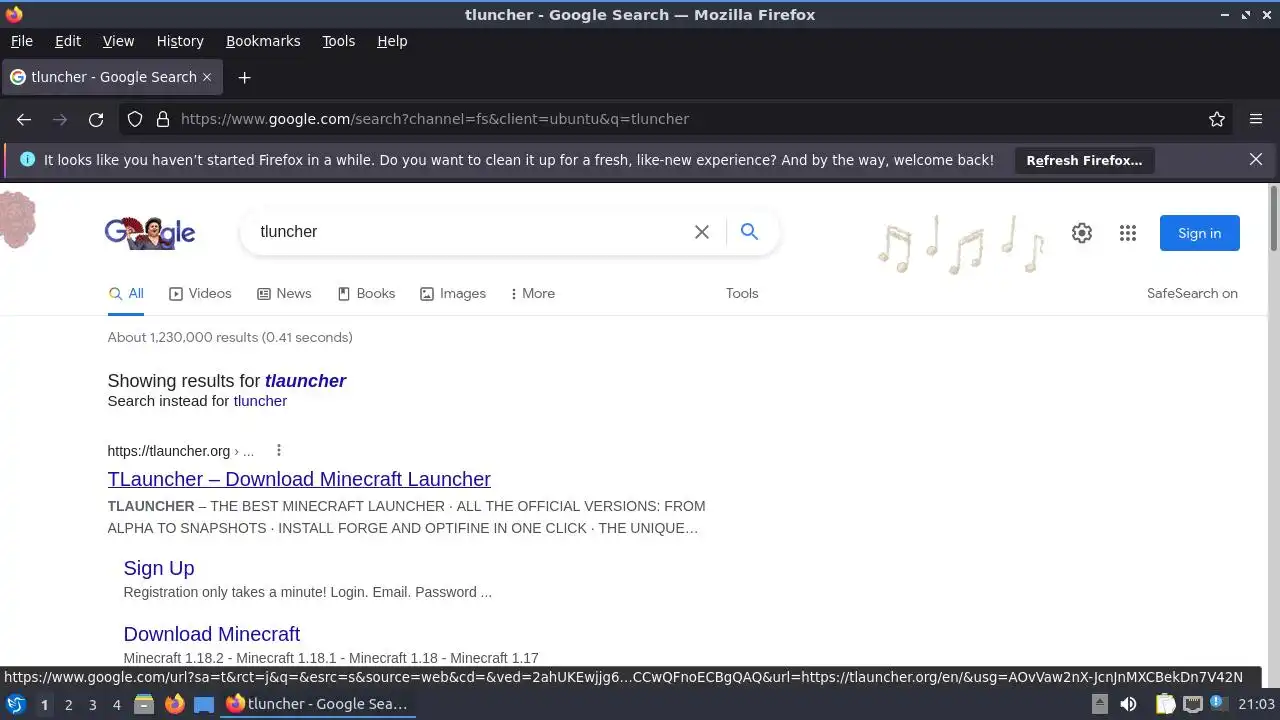Image resolution: width=1280 pixels, height=720 pixels.
Task: Open the taskbar start menu
Action: coord(16,704)
